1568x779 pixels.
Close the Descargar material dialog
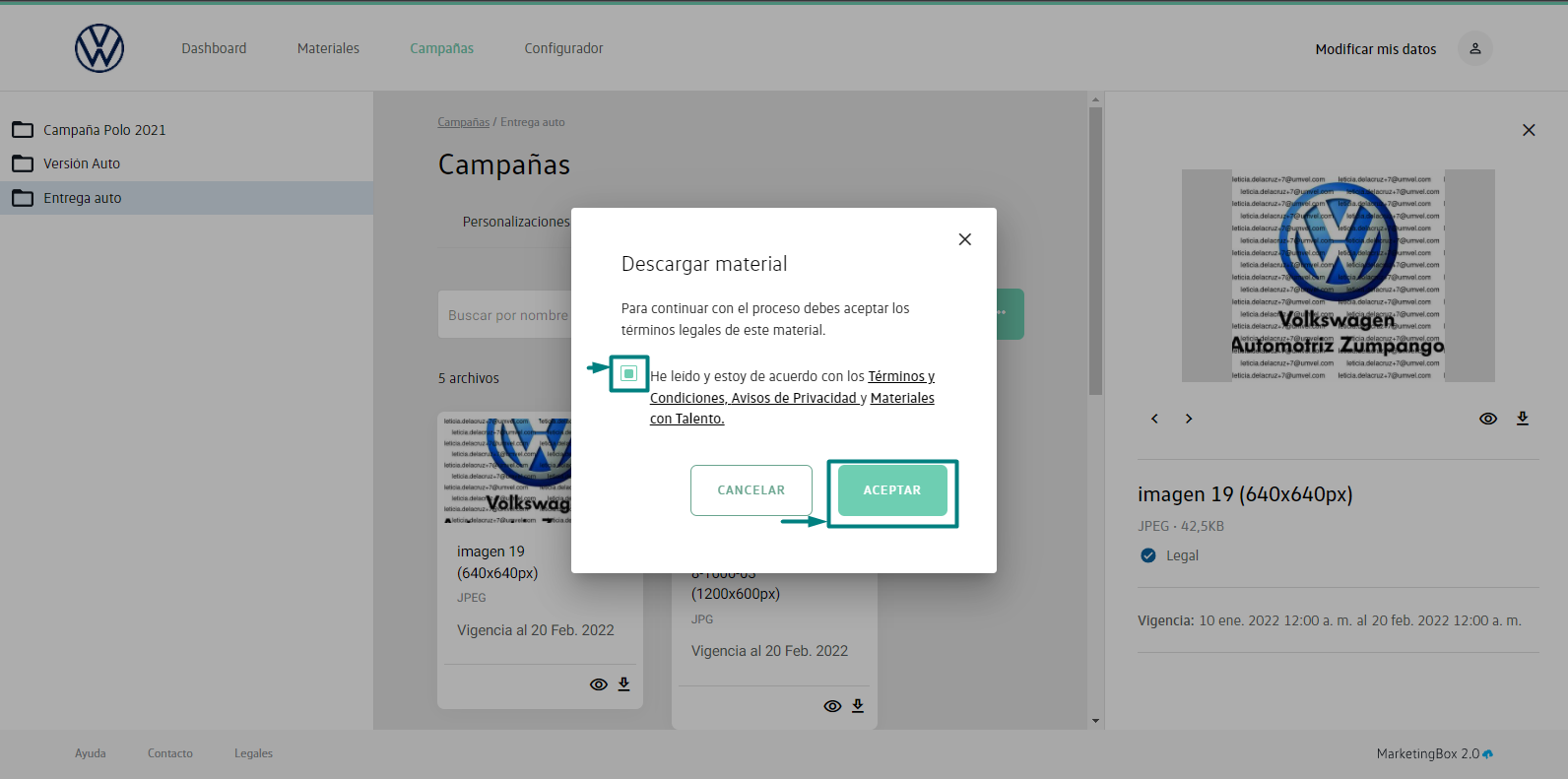click(x=965, y=239)
